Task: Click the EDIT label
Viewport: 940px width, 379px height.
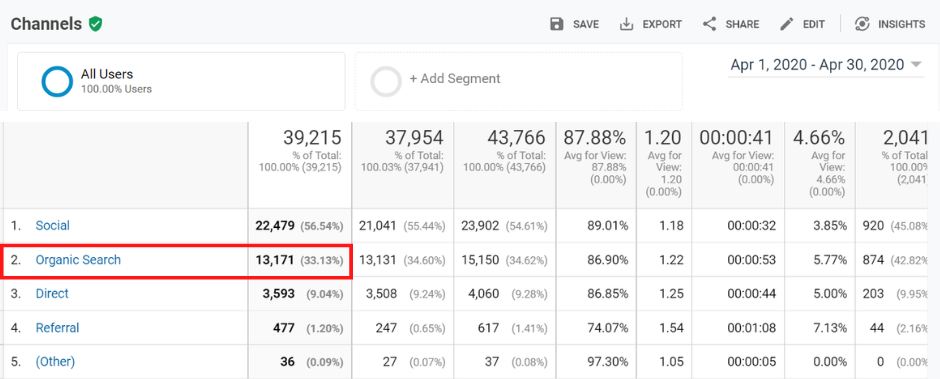Action: (814, 25)
